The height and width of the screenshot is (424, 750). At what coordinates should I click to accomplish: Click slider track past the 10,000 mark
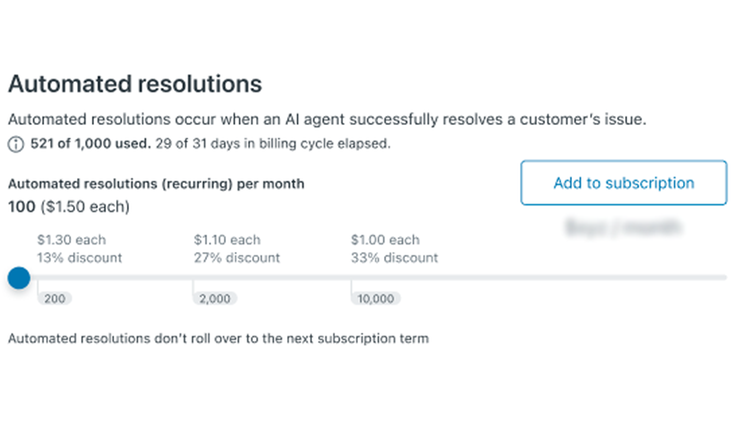(x=539, y=278)
